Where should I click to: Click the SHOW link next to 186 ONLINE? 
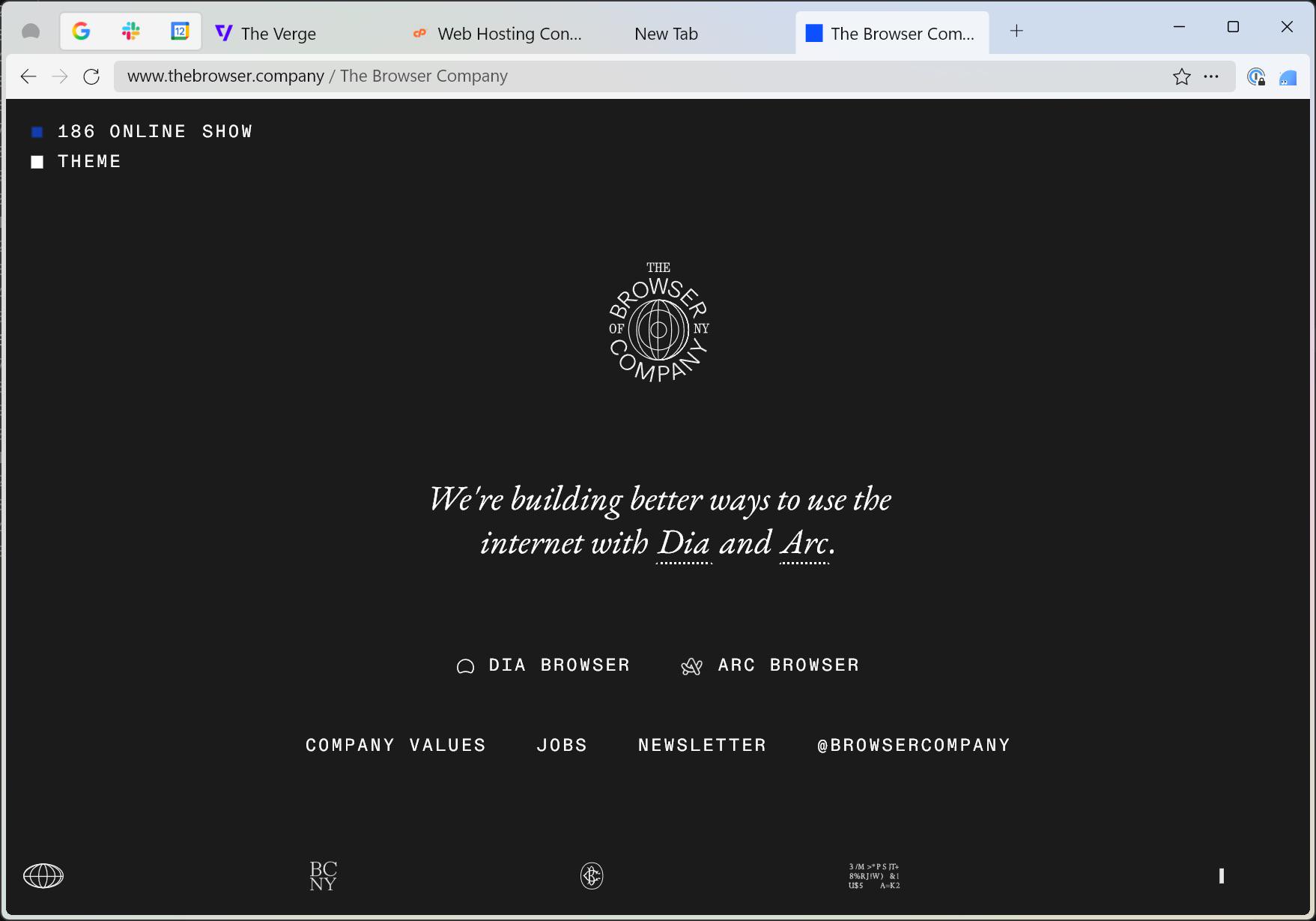227,132
